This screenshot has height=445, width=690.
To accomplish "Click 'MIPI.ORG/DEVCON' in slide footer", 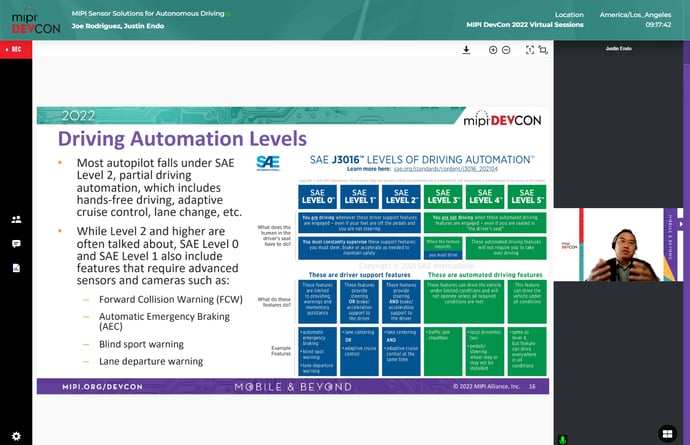I will pos(102,387).
